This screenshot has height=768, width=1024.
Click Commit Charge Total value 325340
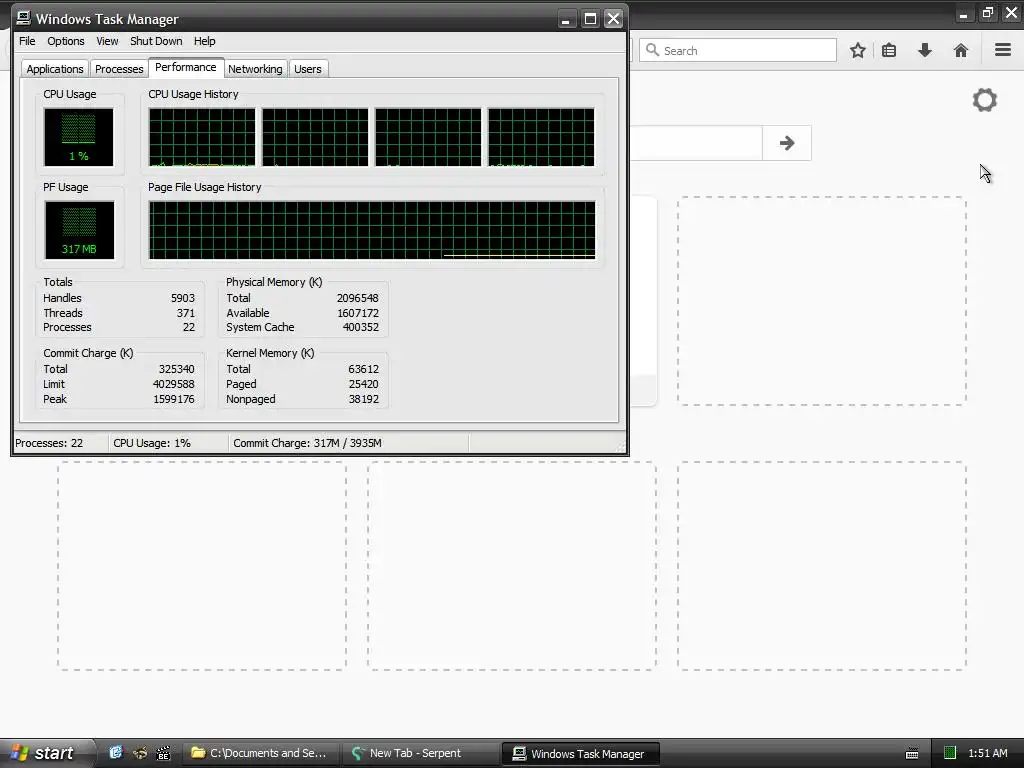pos(176,369)
